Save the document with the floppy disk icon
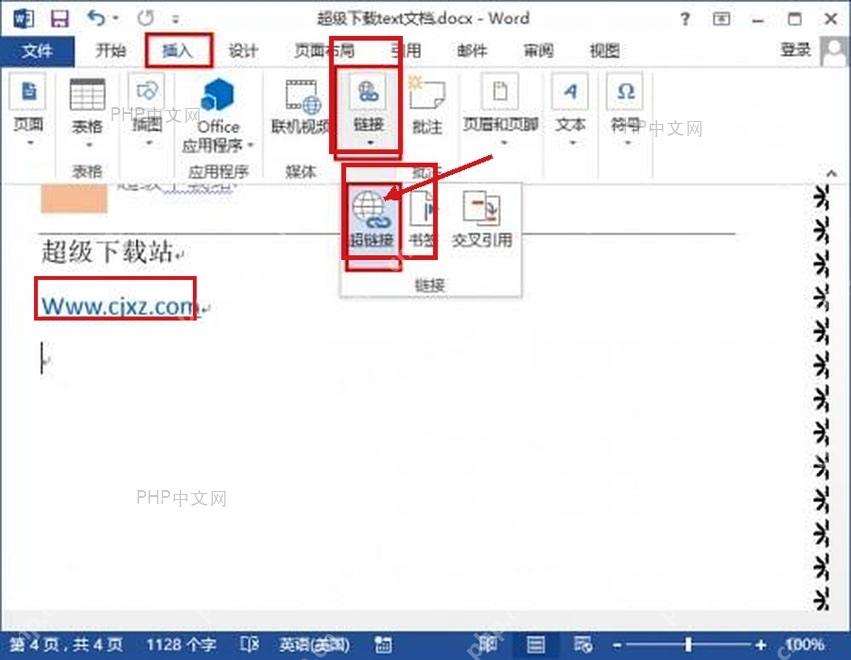Screen dimensions: 851x660 tap(59, 19)
